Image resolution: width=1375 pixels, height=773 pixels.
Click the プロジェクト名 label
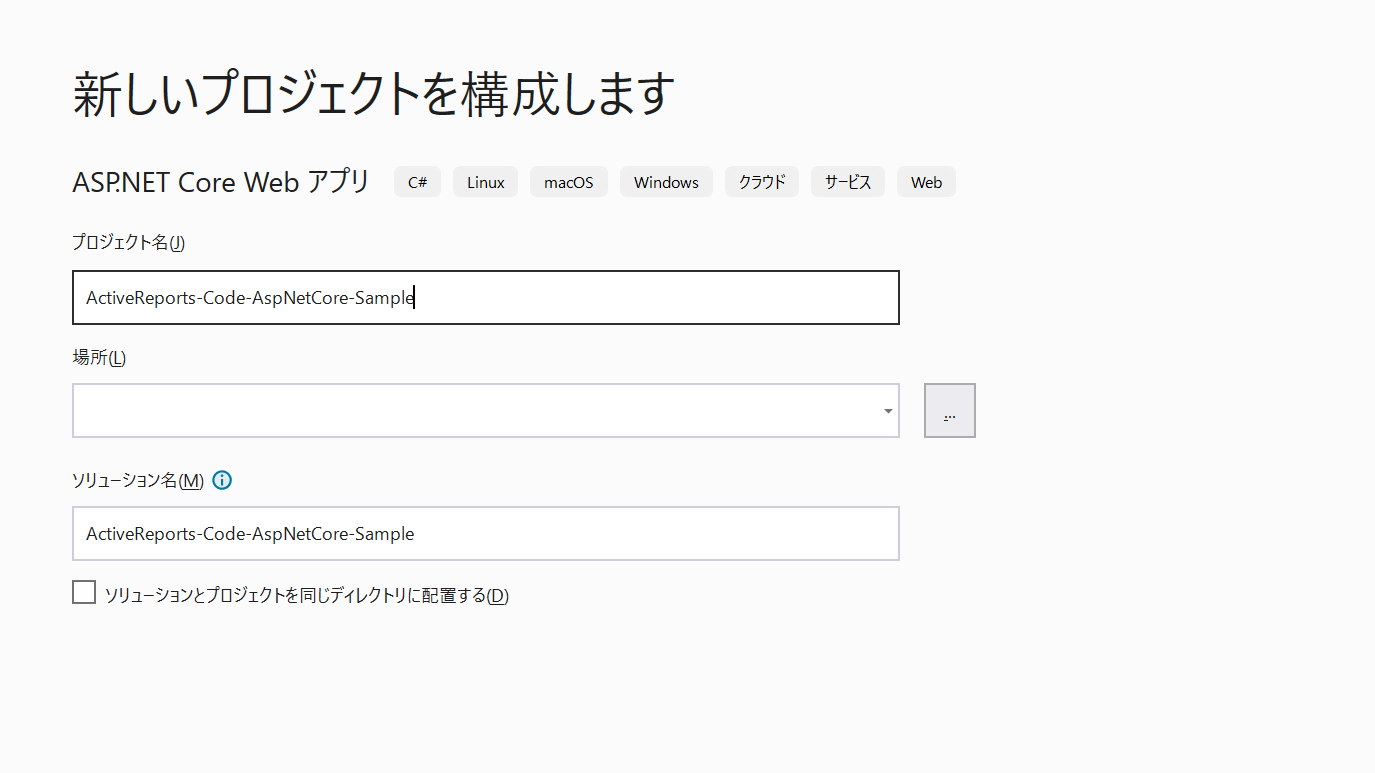click(129, 242)
